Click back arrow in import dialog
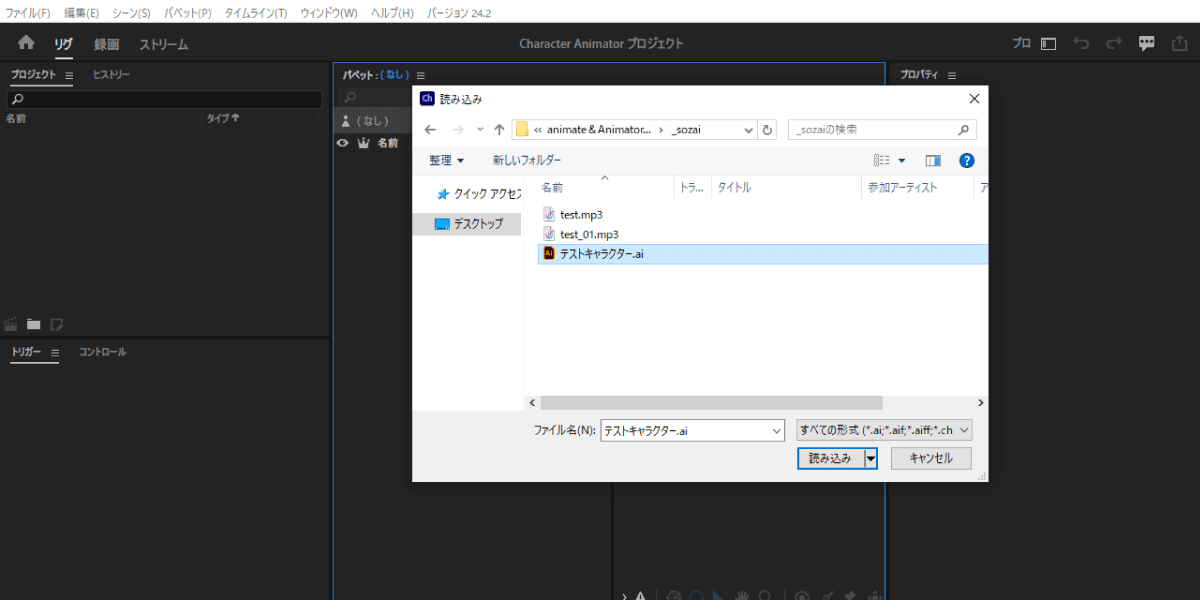This screenshot has width=1200, height=600. point(431,130)
